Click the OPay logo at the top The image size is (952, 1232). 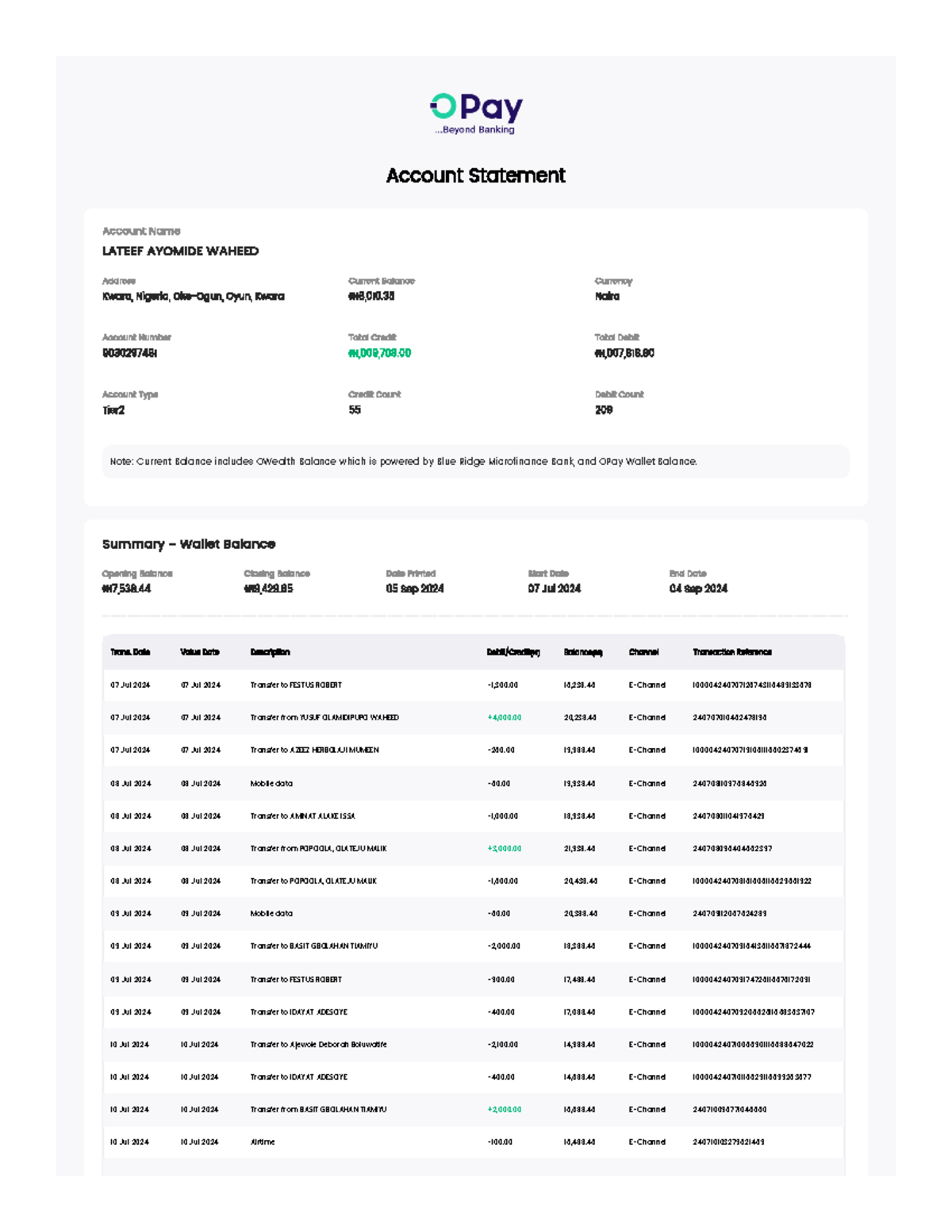[476, 113]
